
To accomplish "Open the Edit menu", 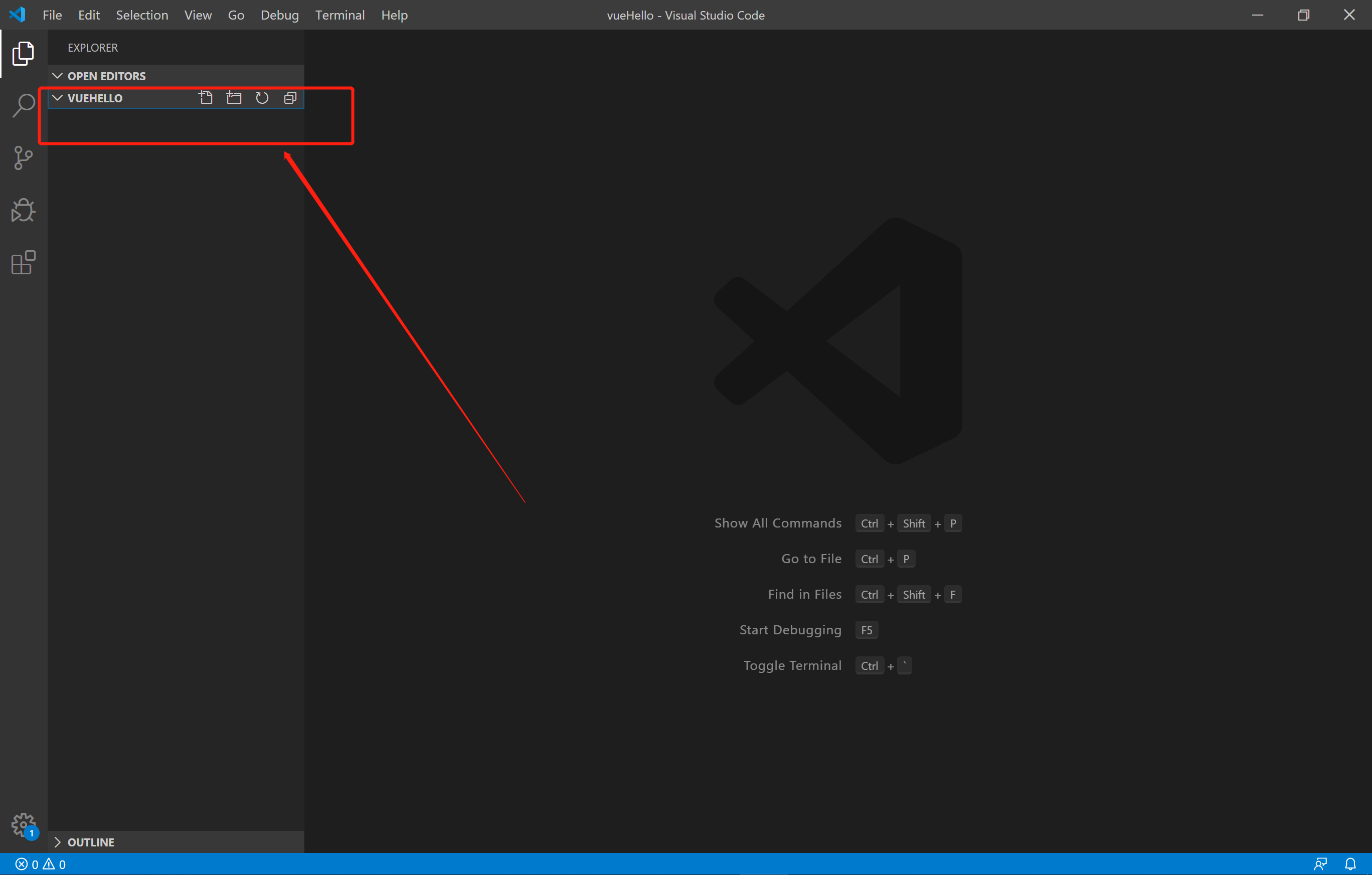I will coord(89,15).
